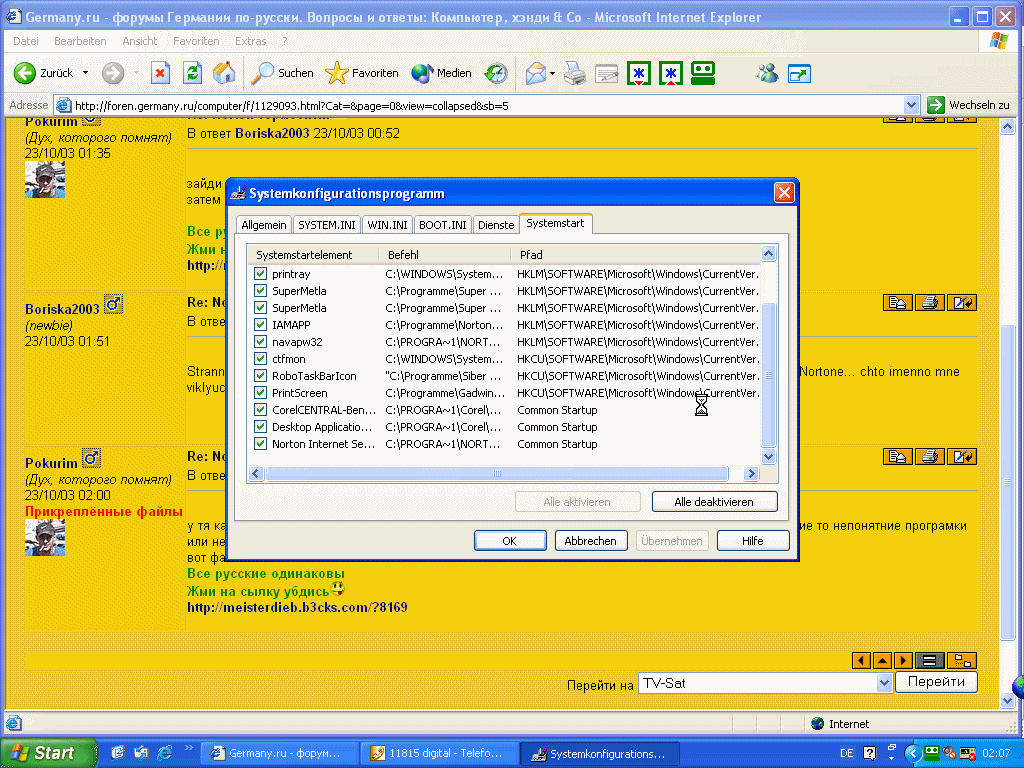Expand quick launch chevron on taskbar
The width and height of the screenshot is (1024, 768).
(189, 748)
